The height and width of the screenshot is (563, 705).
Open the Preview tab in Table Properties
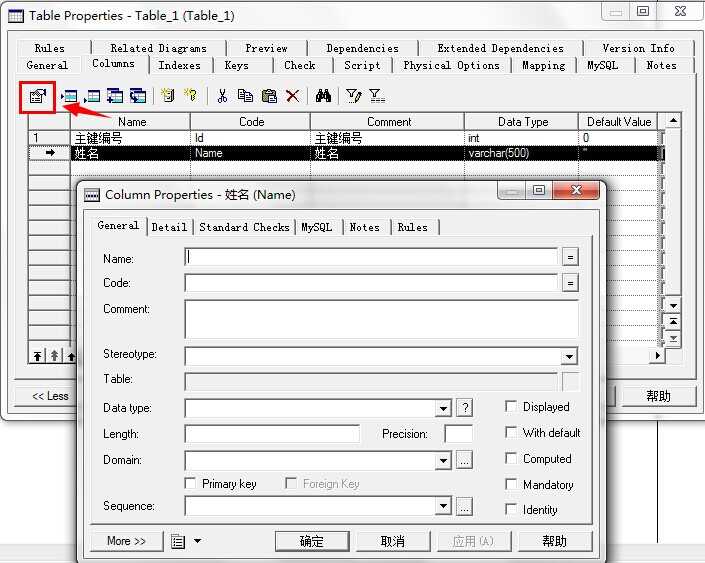pyautogui.click(x=266, y=48)
